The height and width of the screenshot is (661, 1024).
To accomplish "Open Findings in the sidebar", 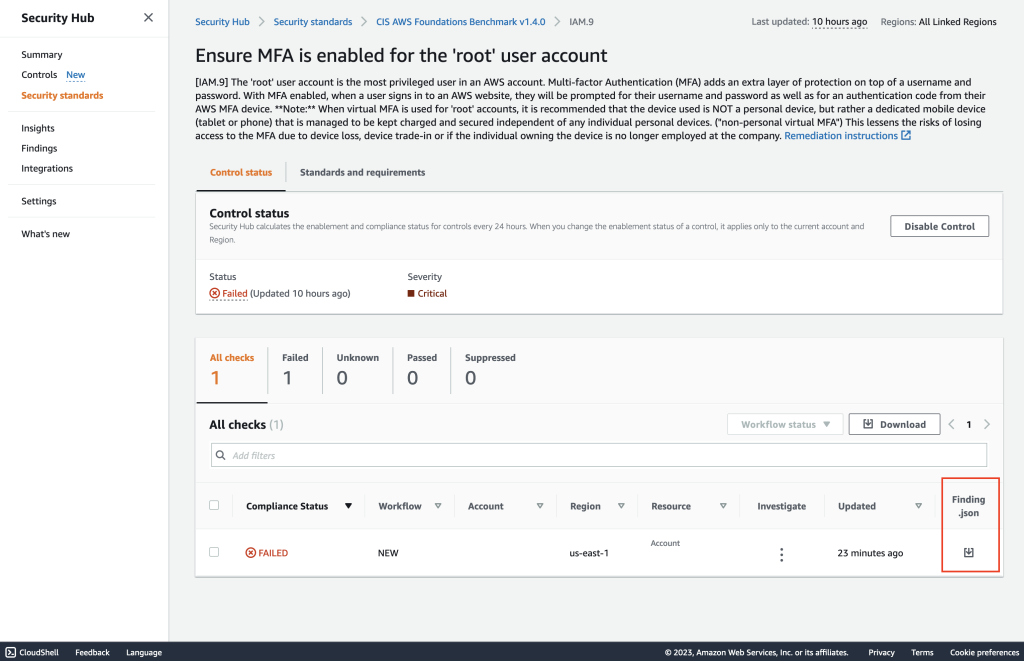I will point(39,148).
